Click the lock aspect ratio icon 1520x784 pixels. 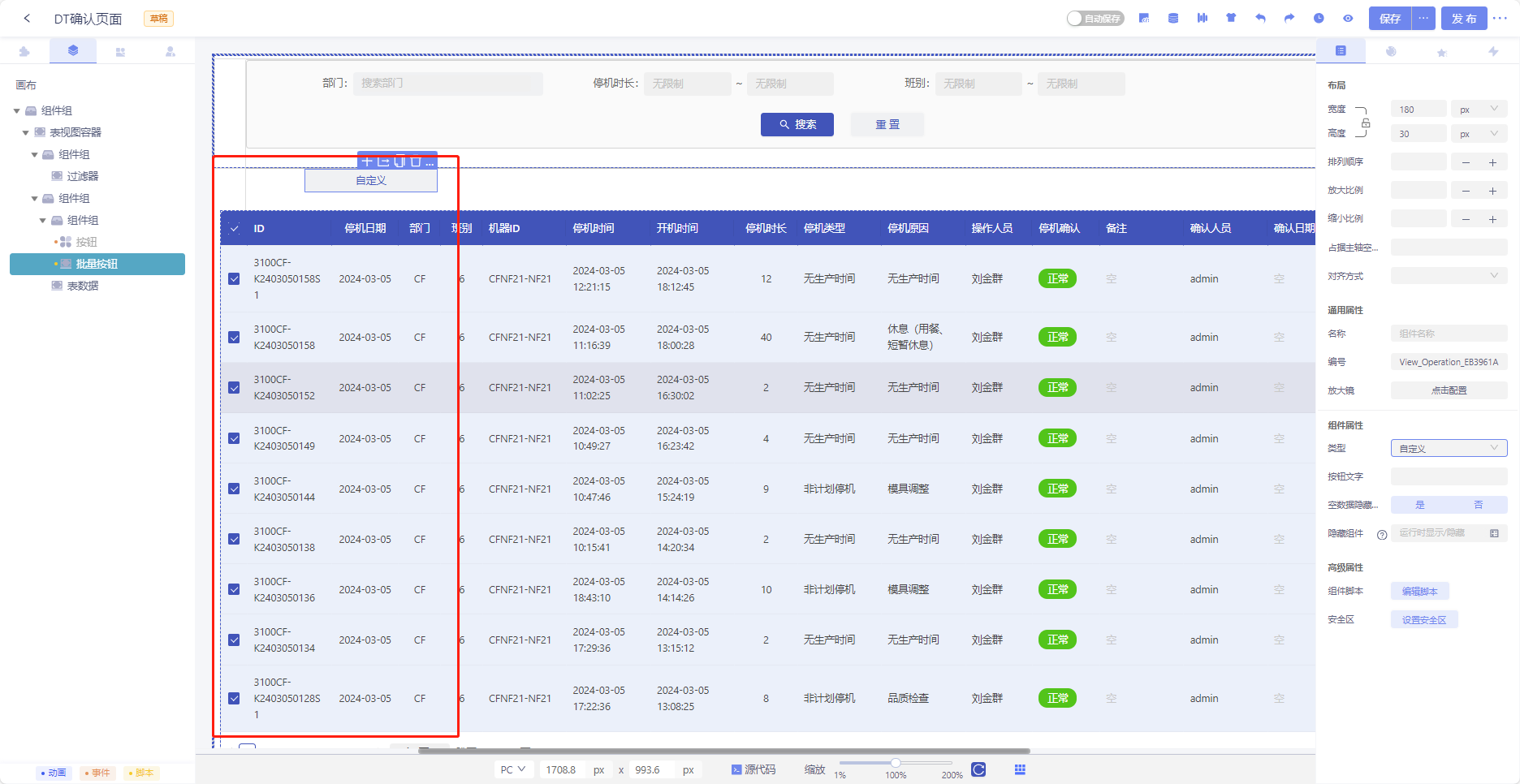tap(1366, 123)
